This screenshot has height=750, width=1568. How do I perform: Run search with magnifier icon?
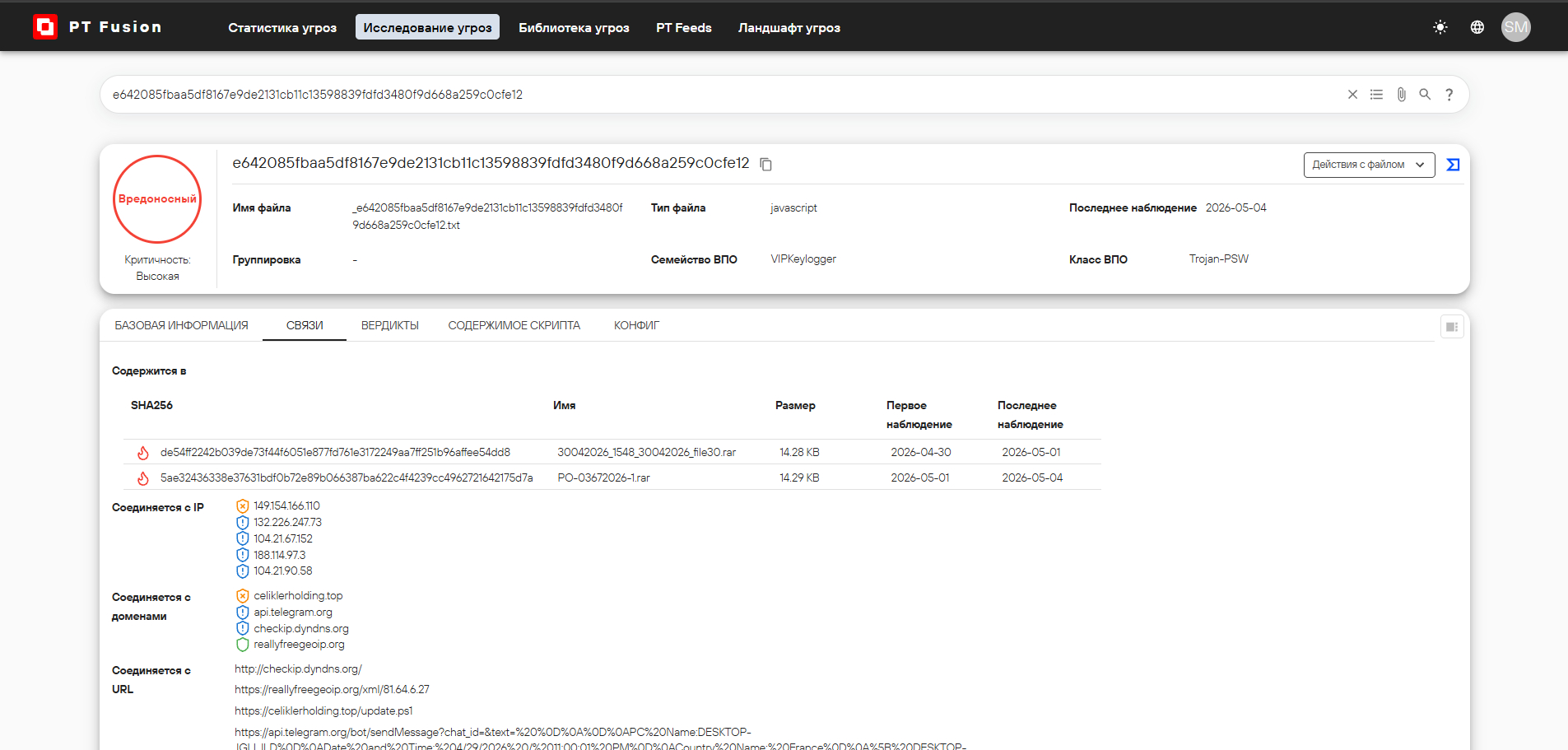(1425, 95)
